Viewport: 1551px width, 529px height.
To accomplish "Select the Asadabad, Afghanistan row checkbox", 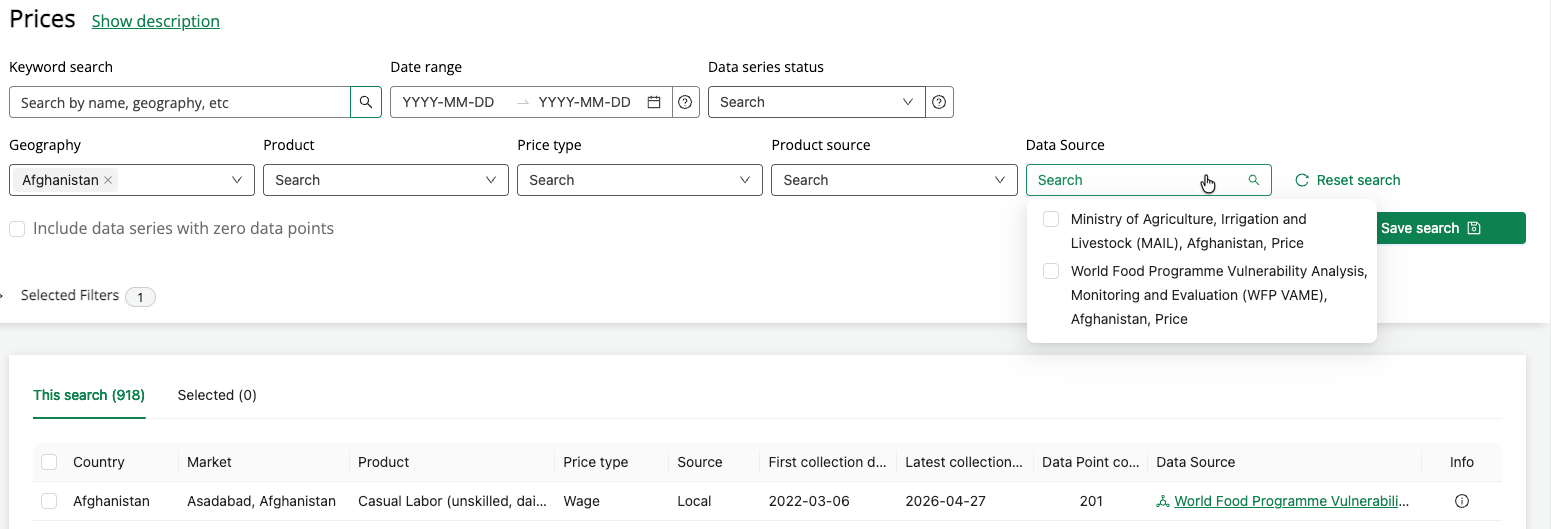I will [x=49, y=501].
